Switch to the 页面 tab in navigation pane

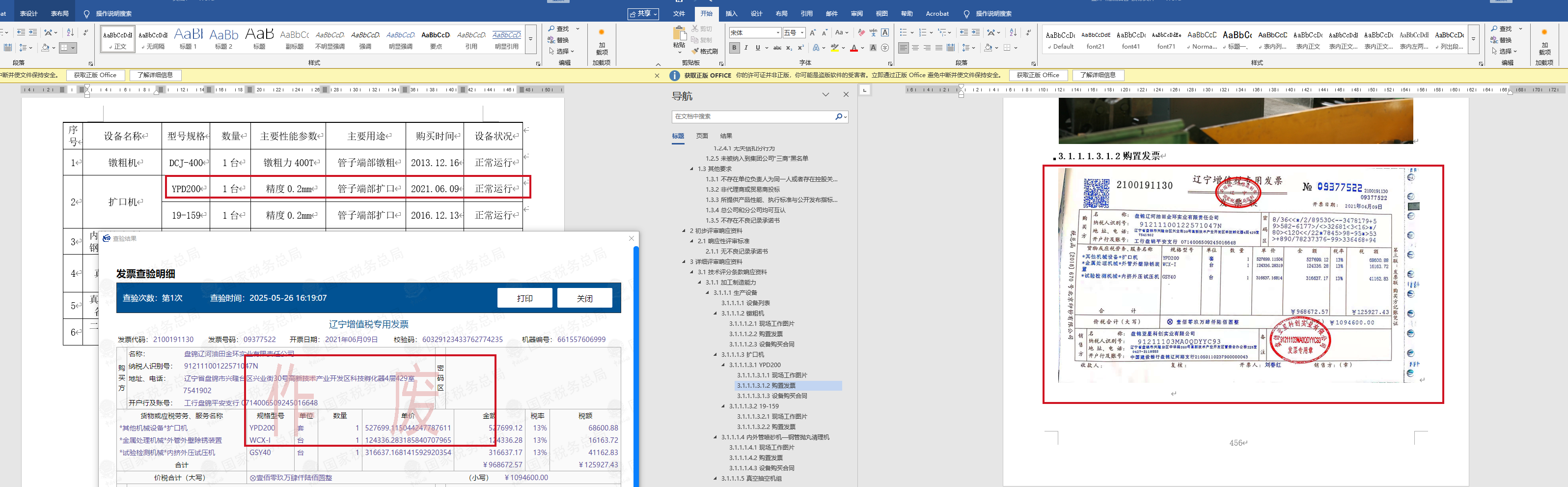(702, 136)
